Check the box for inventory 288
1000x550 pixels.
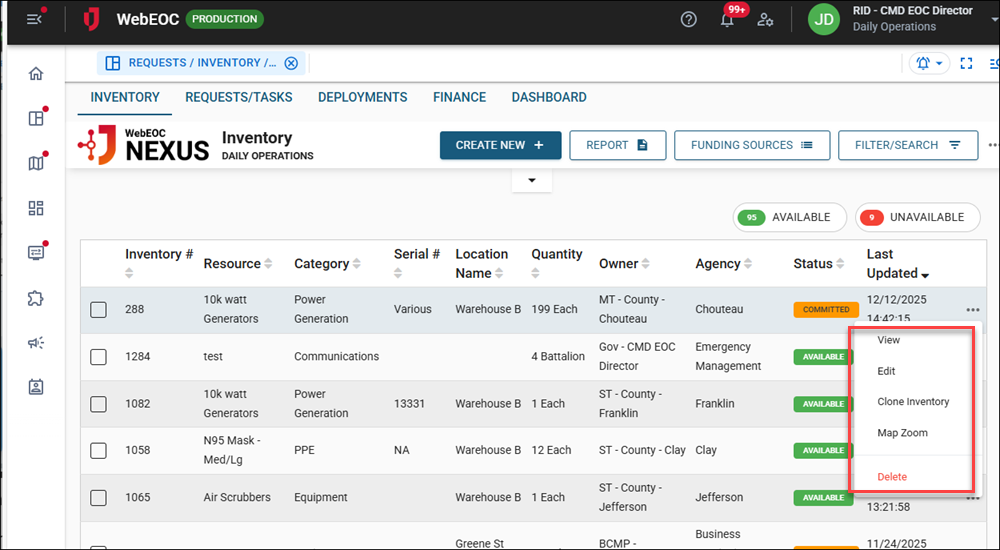click(x=98, y=310)
